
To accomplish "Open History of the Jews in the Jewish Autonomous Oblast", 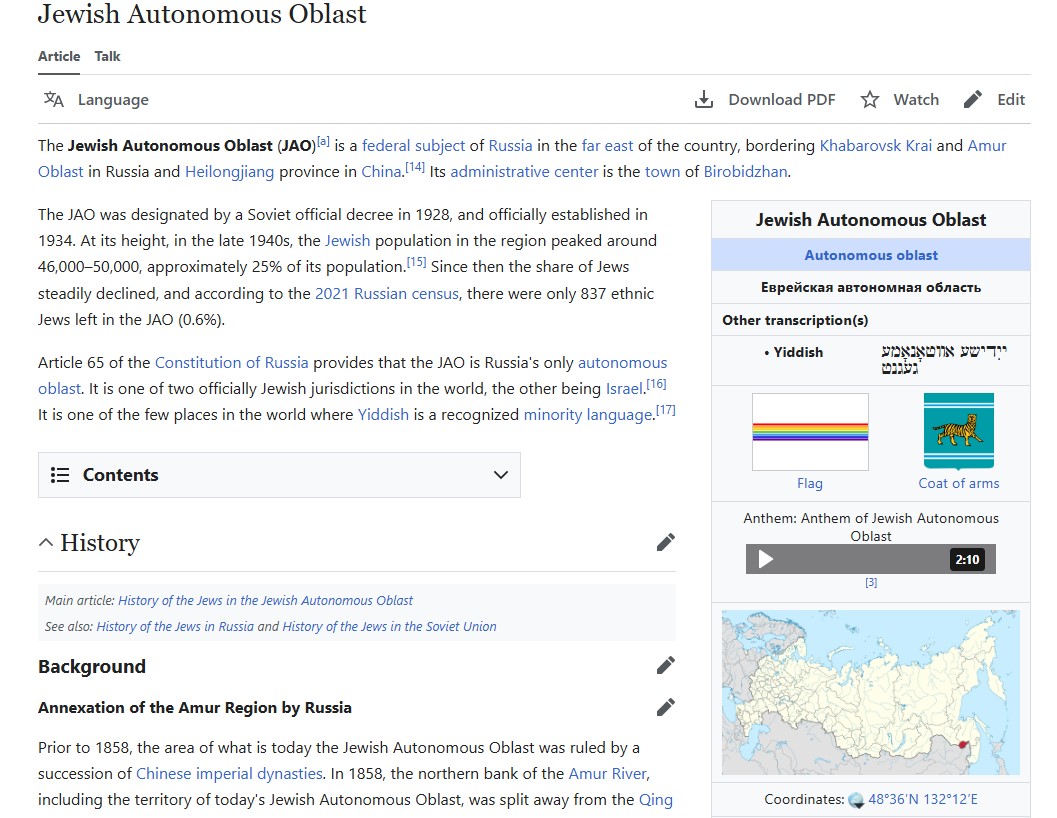I will [266, 601].
